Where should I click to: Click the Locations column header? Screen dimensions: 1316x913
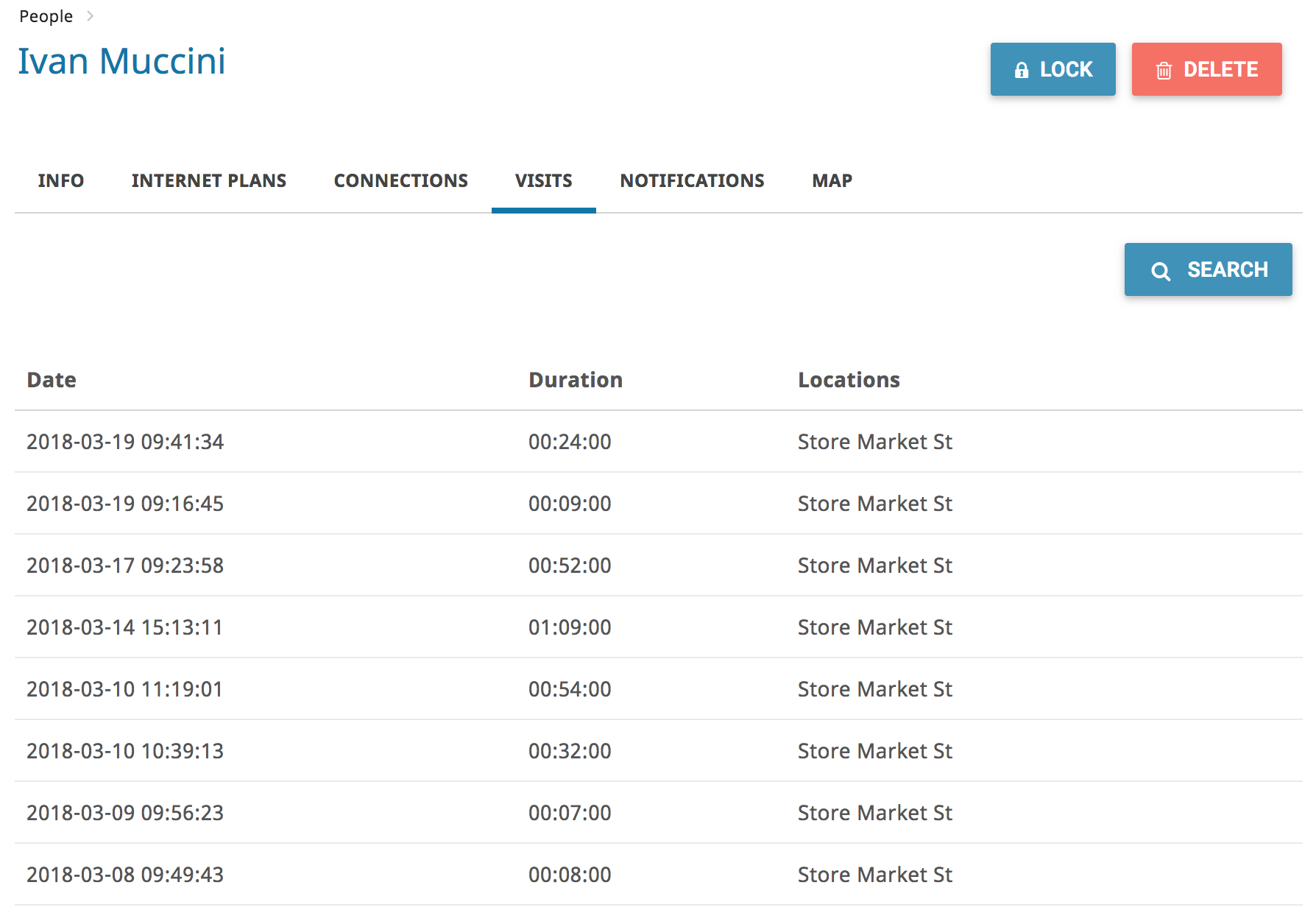click(849, 380)
